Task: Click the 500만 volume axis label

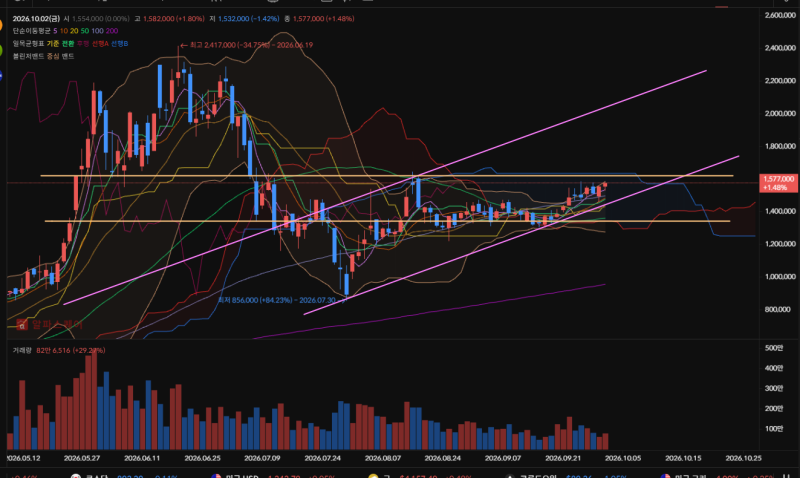Action: point(773,348)
